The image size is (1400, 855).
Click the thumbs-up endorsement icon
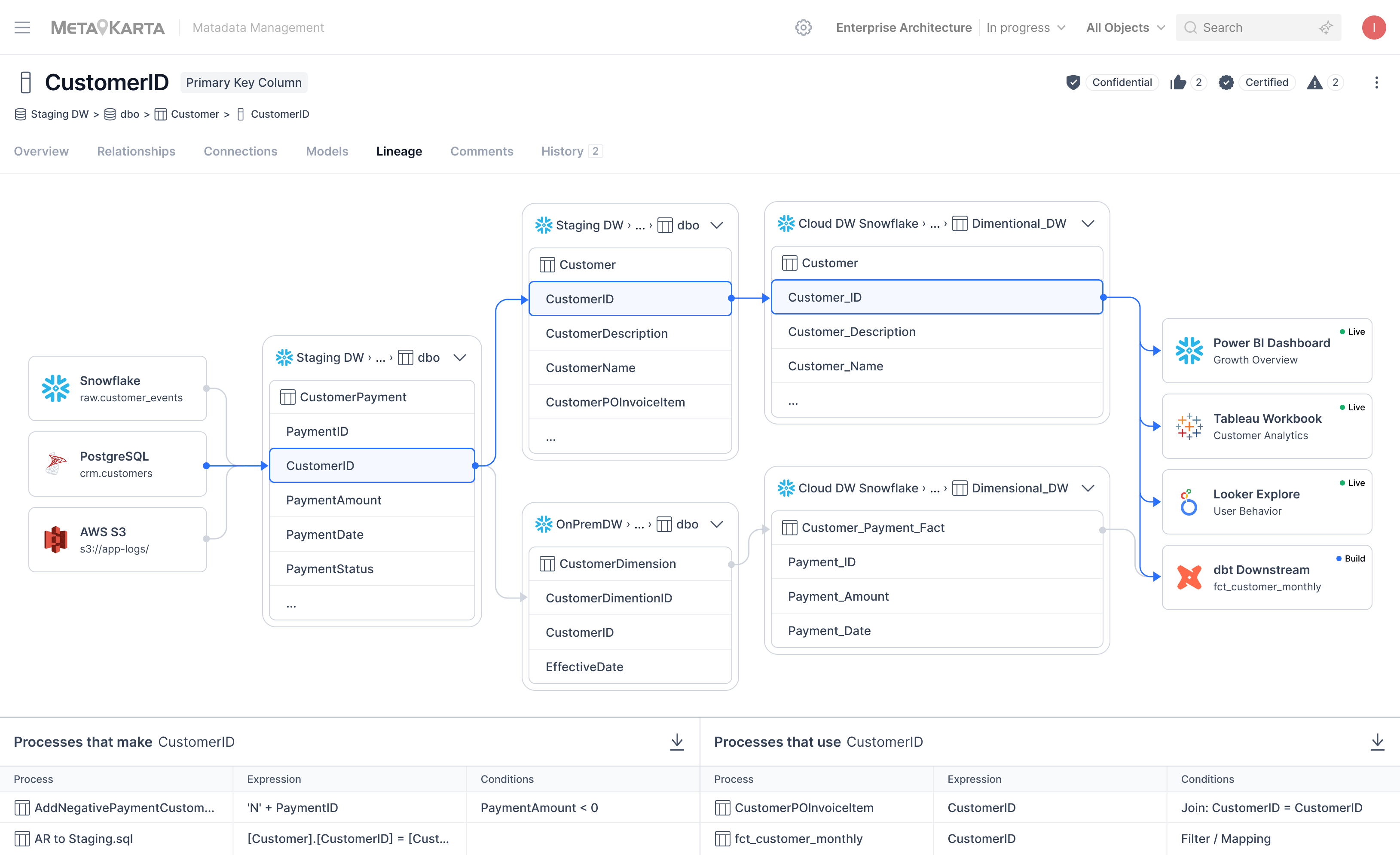click(1178, 82)
